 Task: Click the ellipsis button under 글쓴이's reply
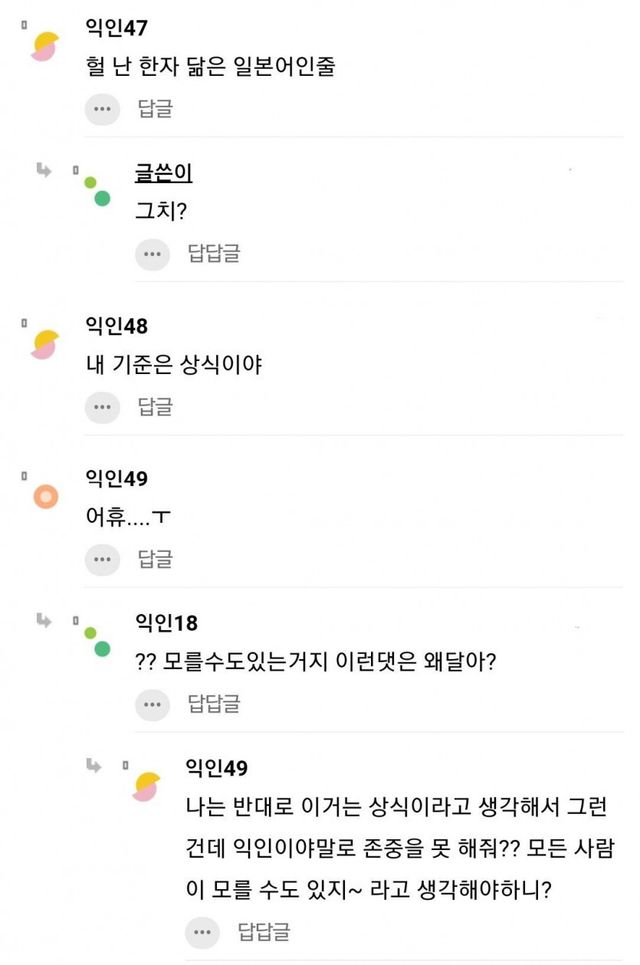pyautogui.click(x=152, y=254)
